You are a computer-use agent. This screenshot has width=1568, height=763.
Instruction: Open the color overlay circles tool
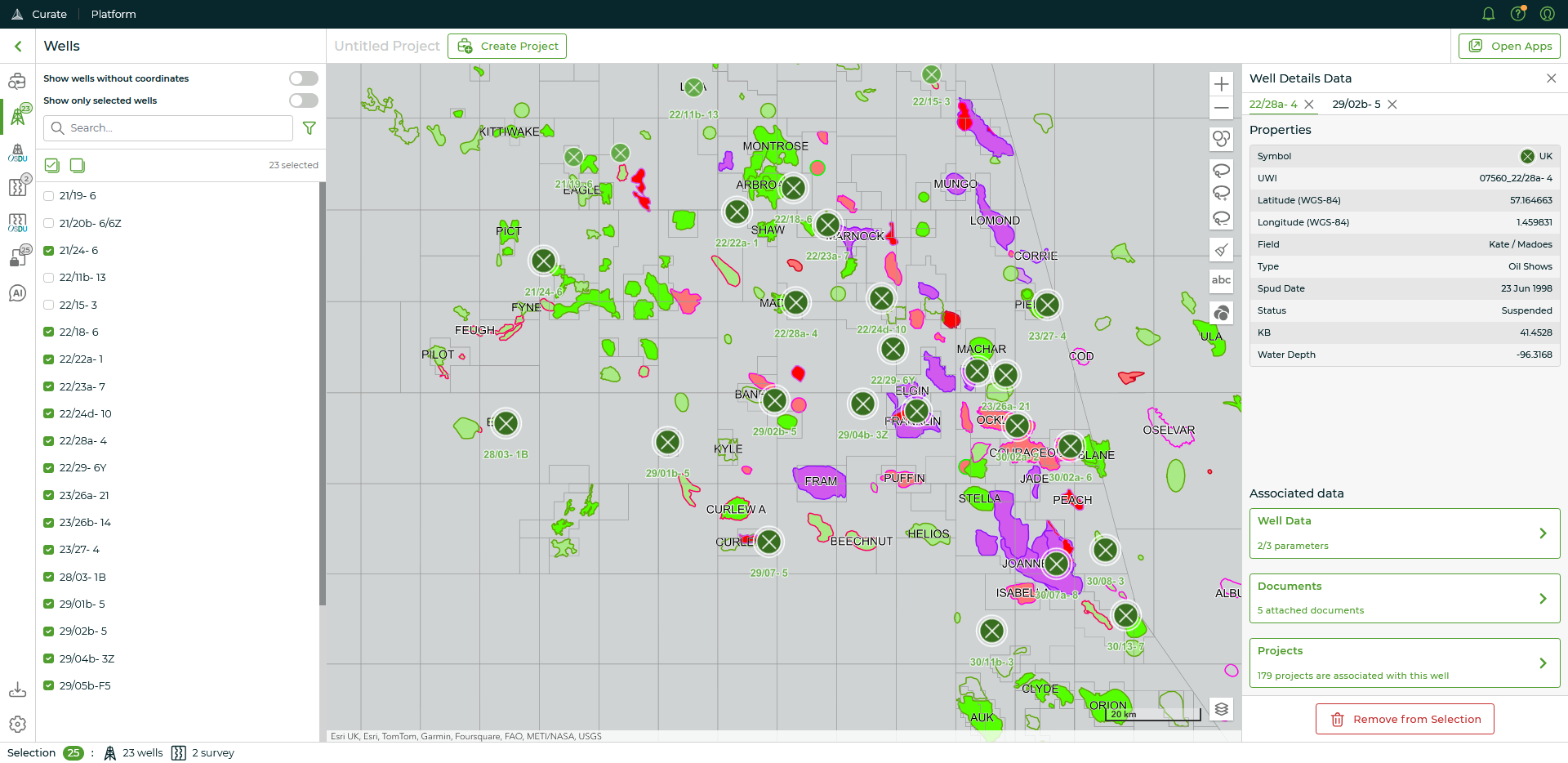[1222, 313]
